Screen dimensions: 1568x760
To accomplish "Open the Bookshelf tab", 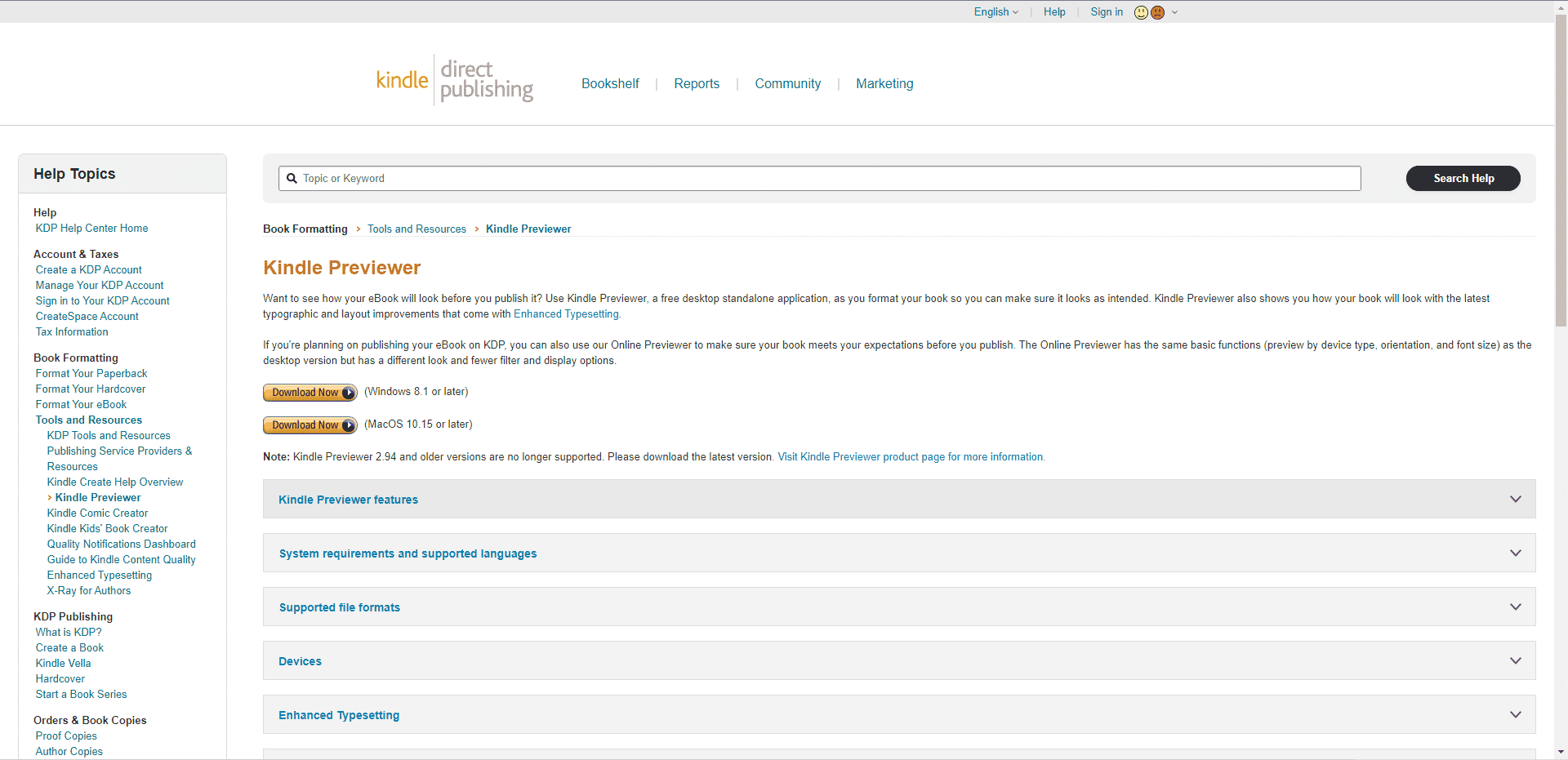I will point(610,83).
